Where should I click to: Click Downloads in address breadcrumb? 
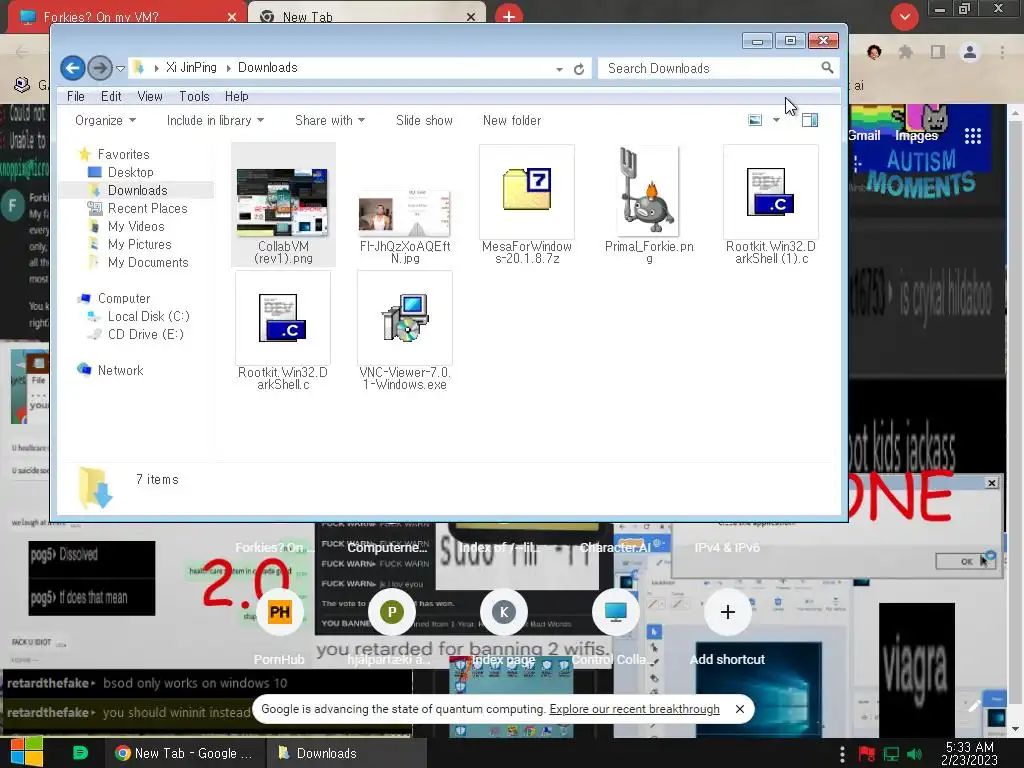(x=268, y=67)
